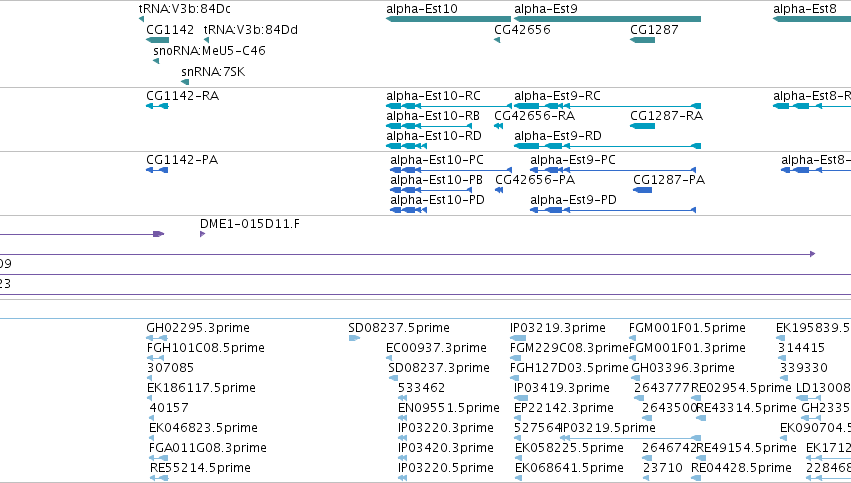The image size is (851, 483).
Task: Select tRNA:V3b:84Dc gene label
Action: pos(185,9)
